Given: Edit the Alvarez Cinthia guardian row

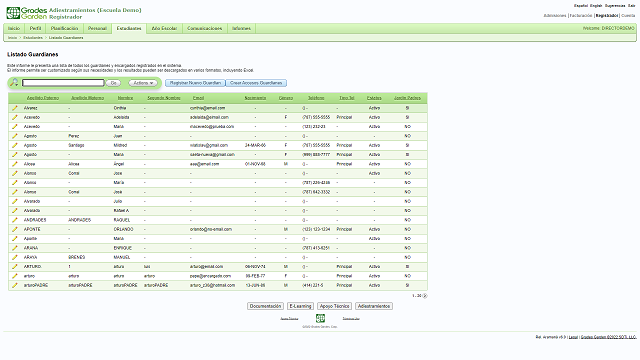Looking at the screenshot, I should [x=15, y=108].
